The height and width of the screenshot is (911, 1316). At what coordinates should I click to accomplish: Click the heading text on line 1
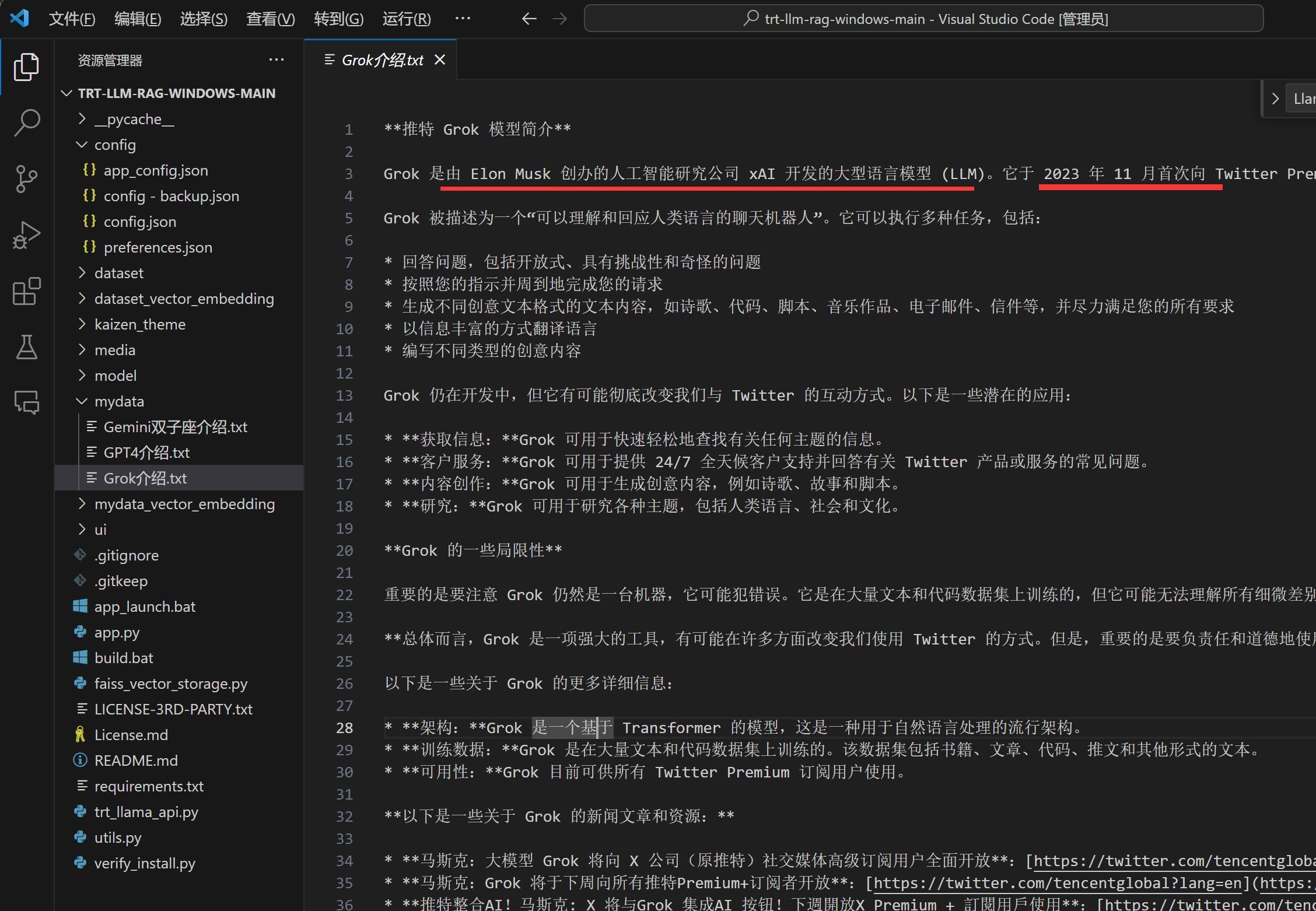(x=477, y=129)
